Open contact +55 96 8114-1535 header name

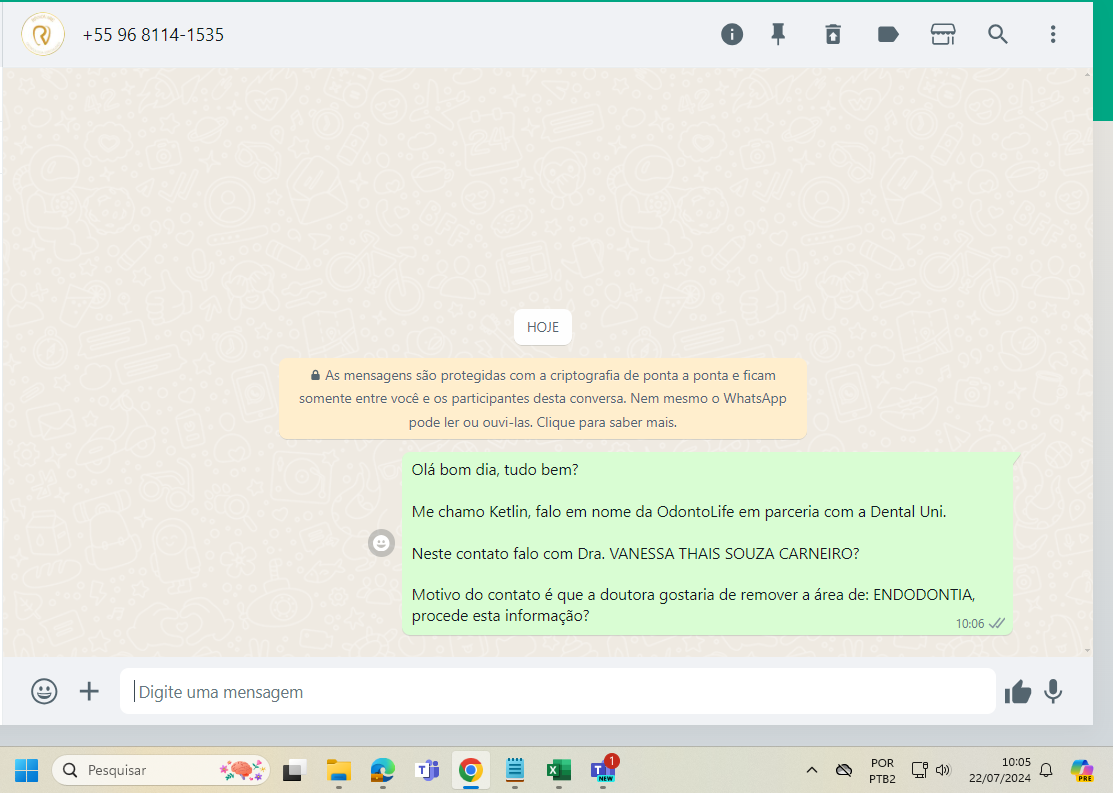click(x=153, y=35)
